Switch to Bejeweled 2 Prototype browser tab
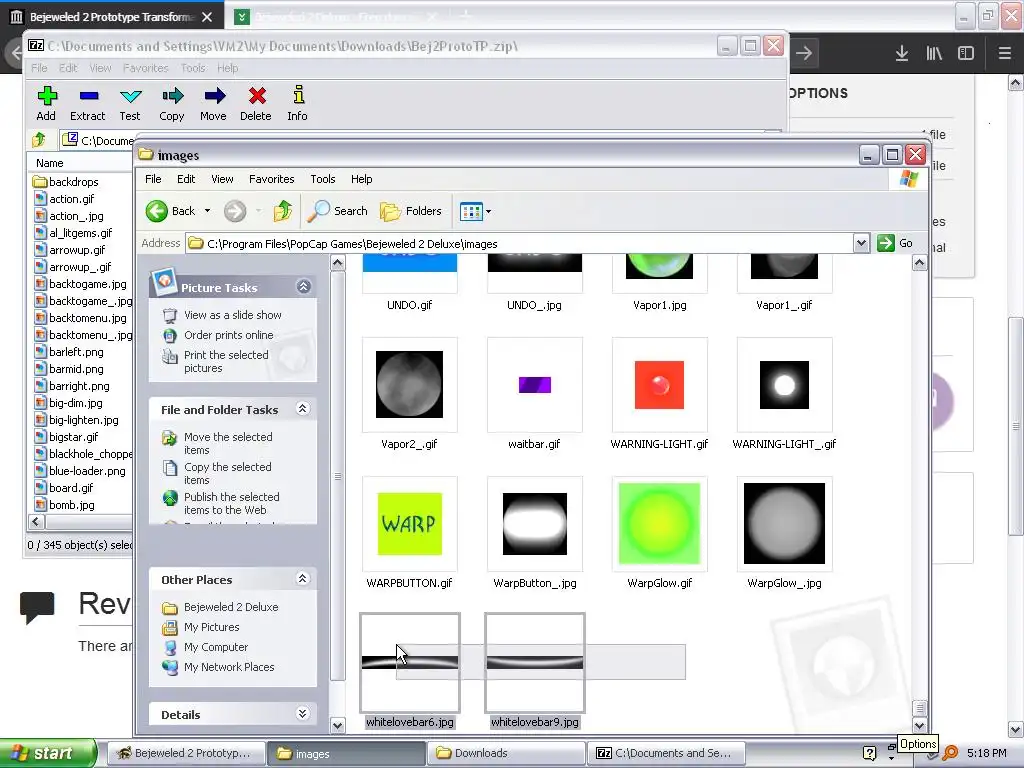Viewport: 1024px width, 768px height. [x=111, y=17]
